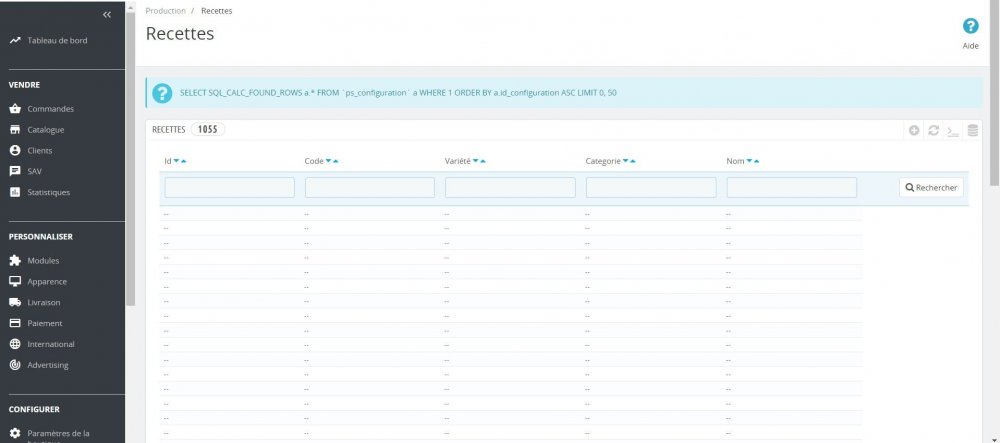Click the Rechercher search button
Image resolution: width=1000 pixels, height=443 pixels.
[x=931, y=187]
